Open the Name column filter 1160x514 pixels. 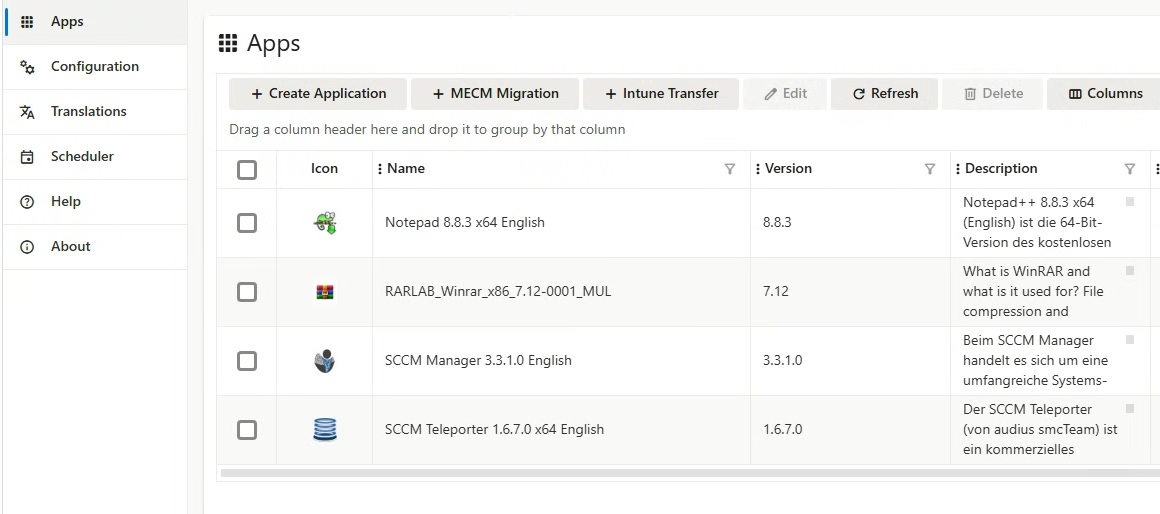click(x=729, y=169)
